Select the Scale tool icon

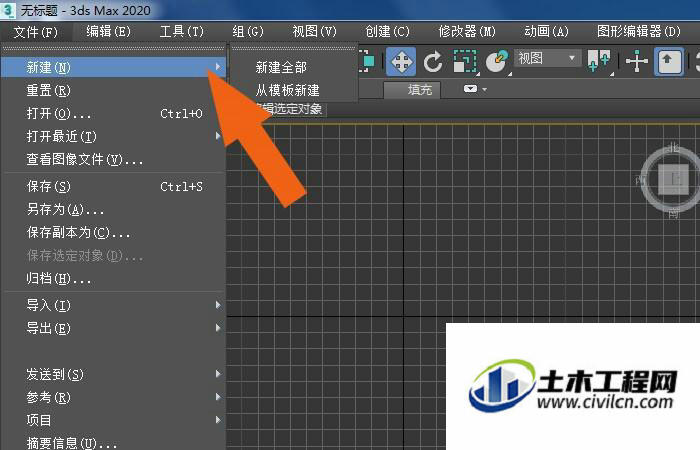click(465, 62)
